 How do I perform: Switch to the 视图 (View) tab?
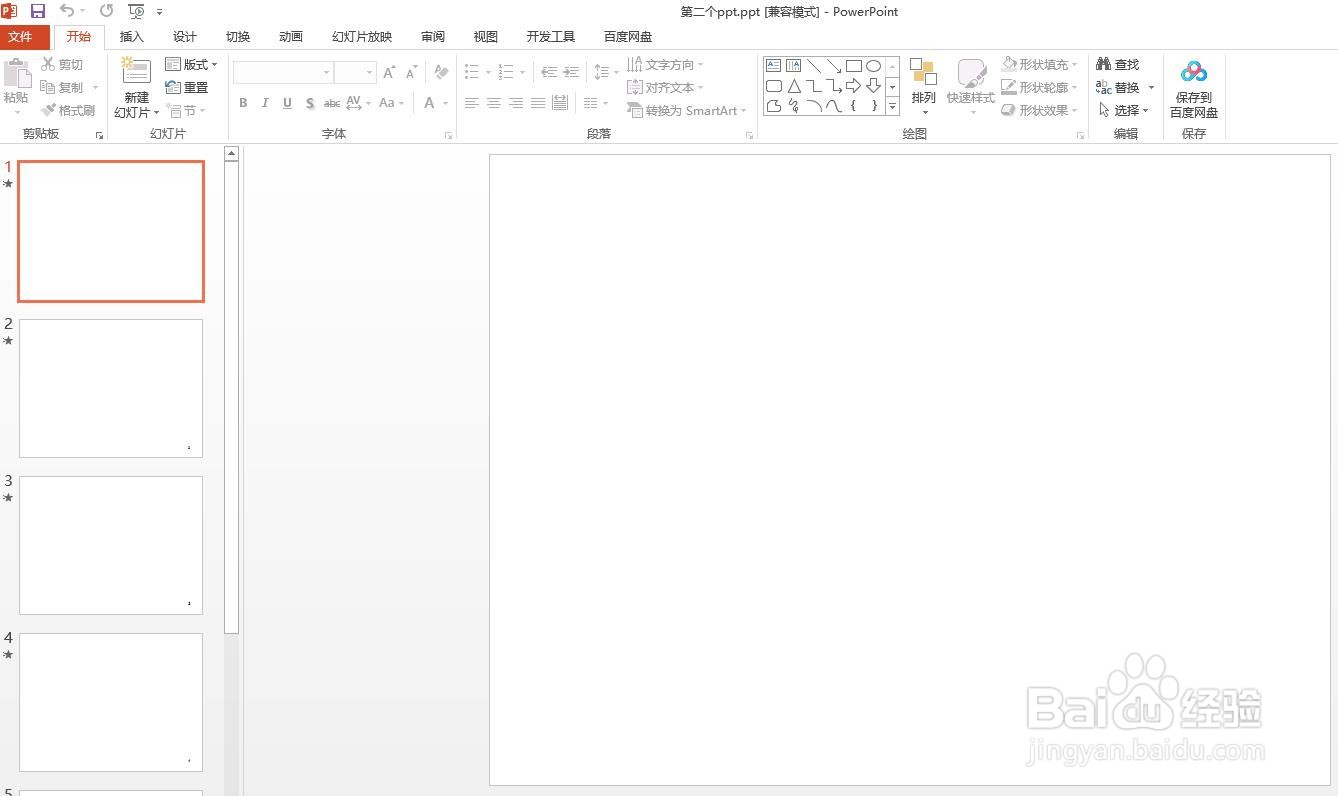coord(486,37)
